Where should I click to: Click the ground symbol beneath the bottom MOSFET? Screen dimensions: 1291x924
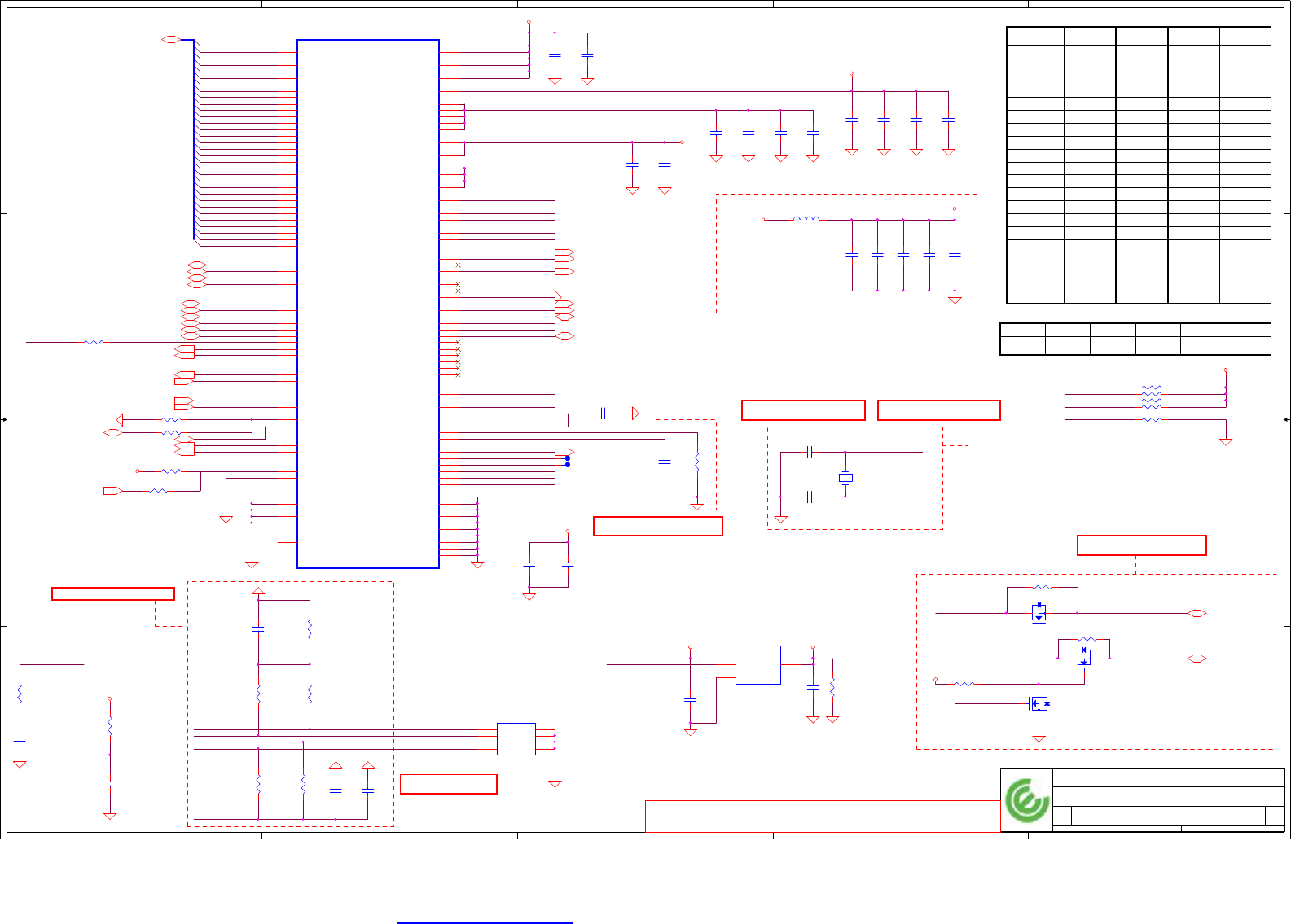(1039, 738)
